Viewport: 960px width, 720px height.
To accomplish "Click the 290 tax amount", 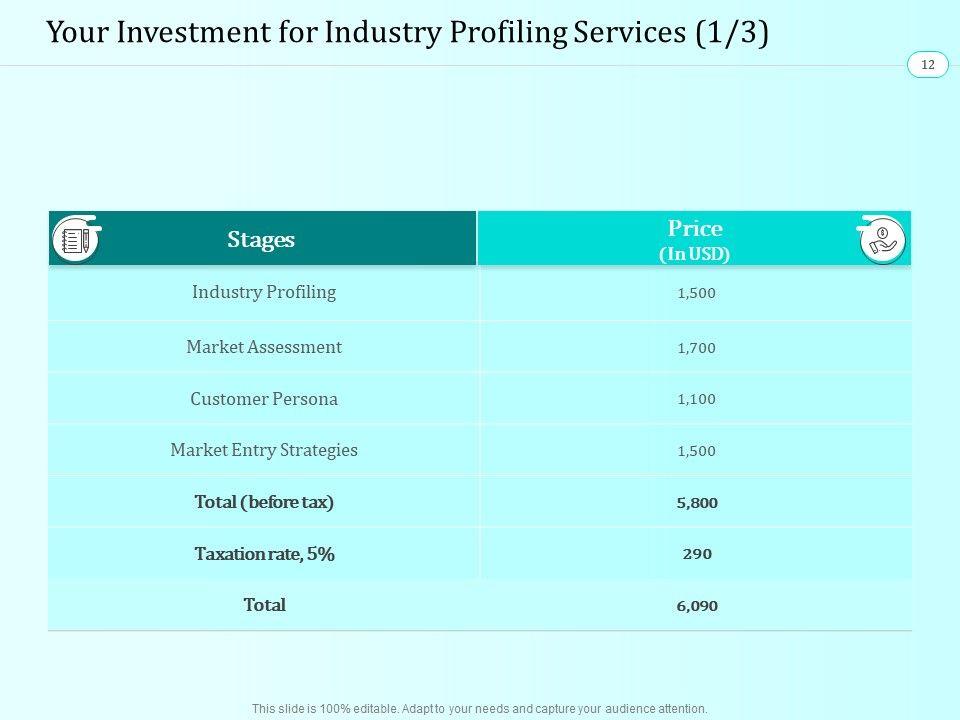I will 696,553.
